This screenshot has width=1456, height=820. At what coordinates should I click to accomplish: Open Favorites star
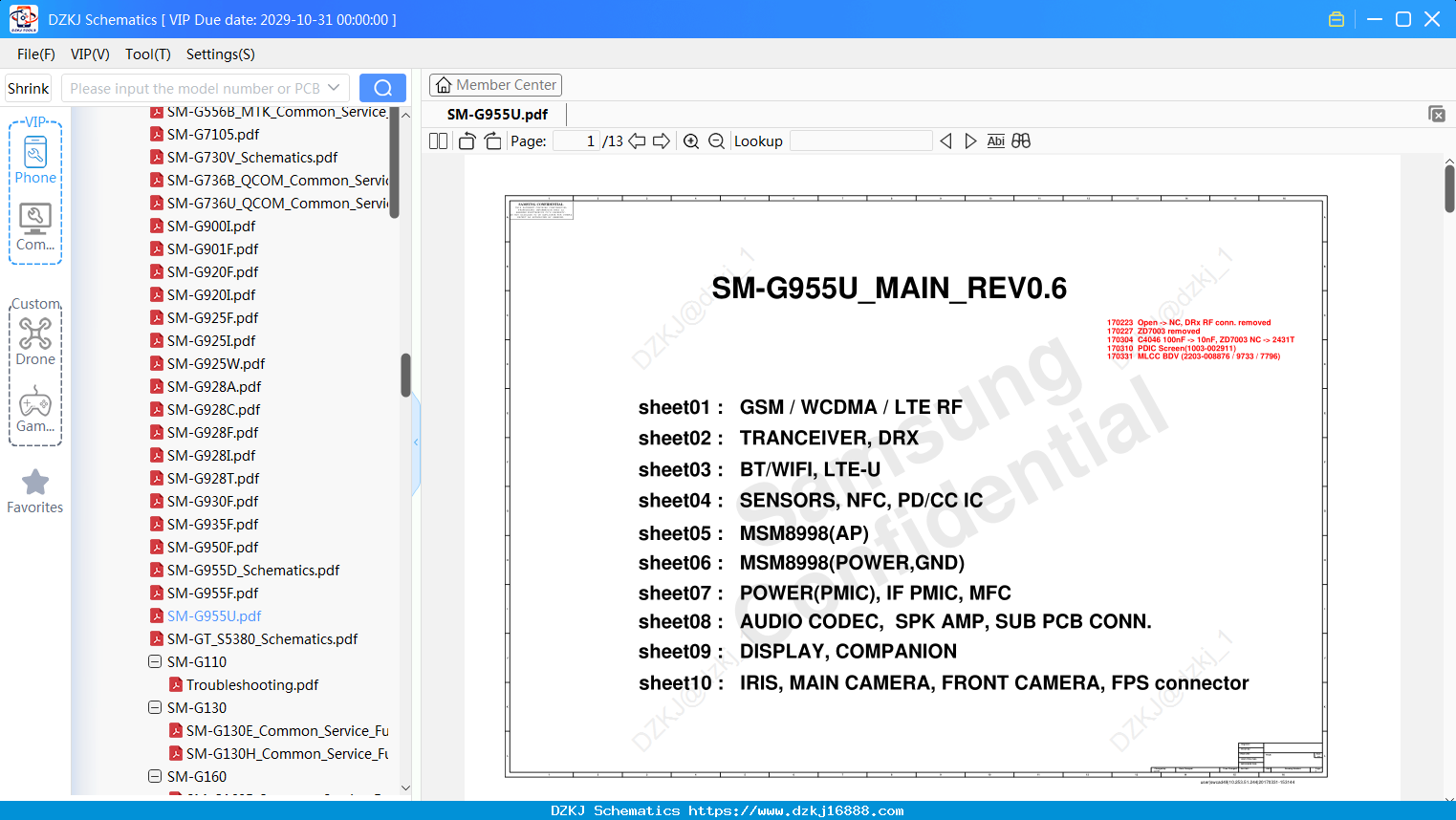(x=35, y=491)
